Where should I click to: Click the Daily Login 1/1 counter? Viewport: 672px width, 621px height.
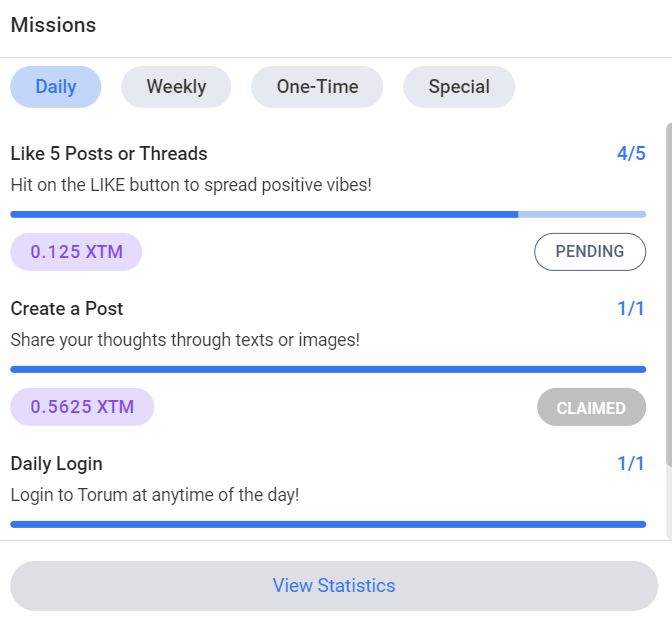tap(631, 464)
